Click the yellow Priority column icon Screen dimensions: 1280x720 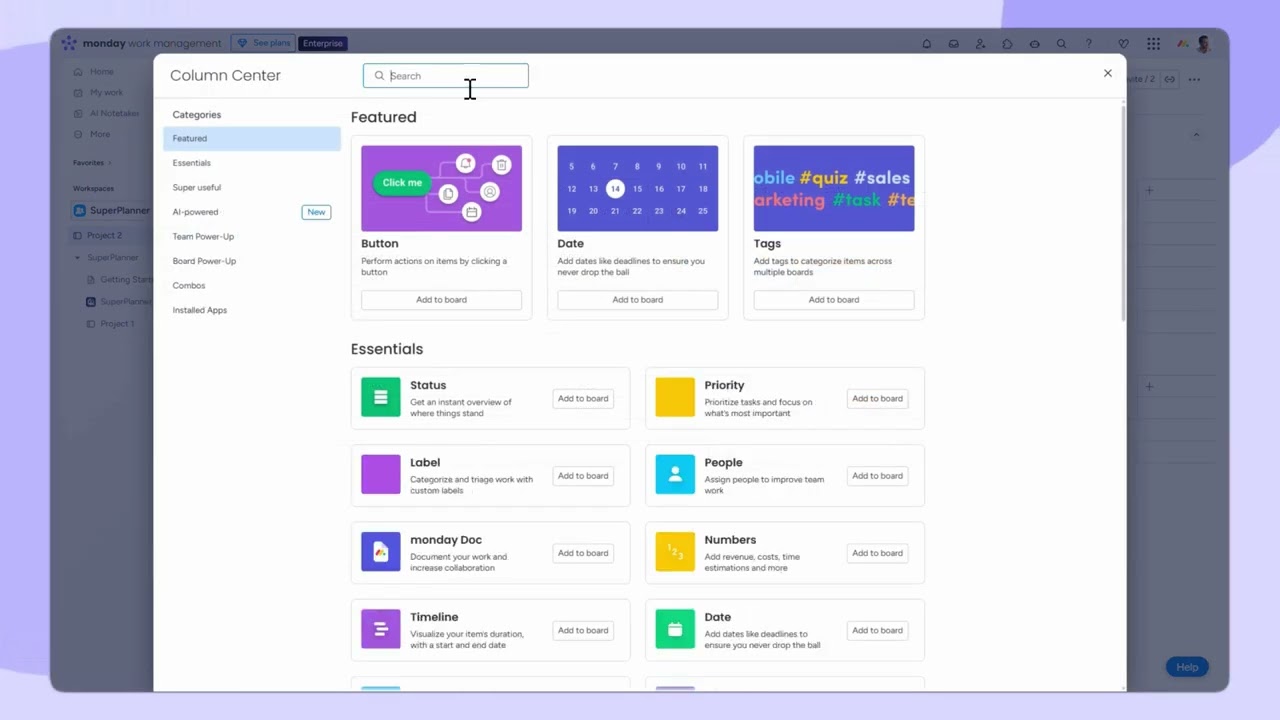(675, 397)
